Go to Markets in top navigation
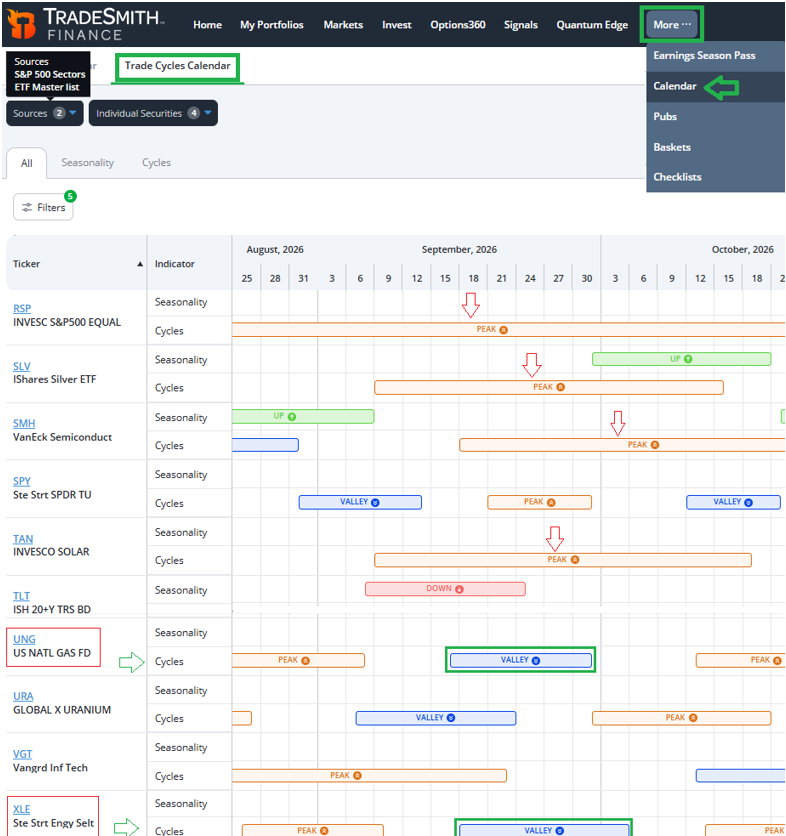The height and width of the screenshot is (836, 786). coord(343,25)
